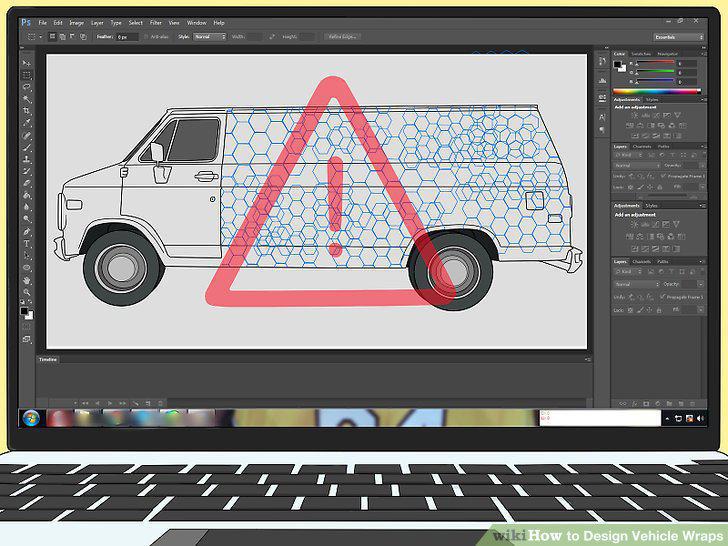Select the Type tool

tap(26, 243)
